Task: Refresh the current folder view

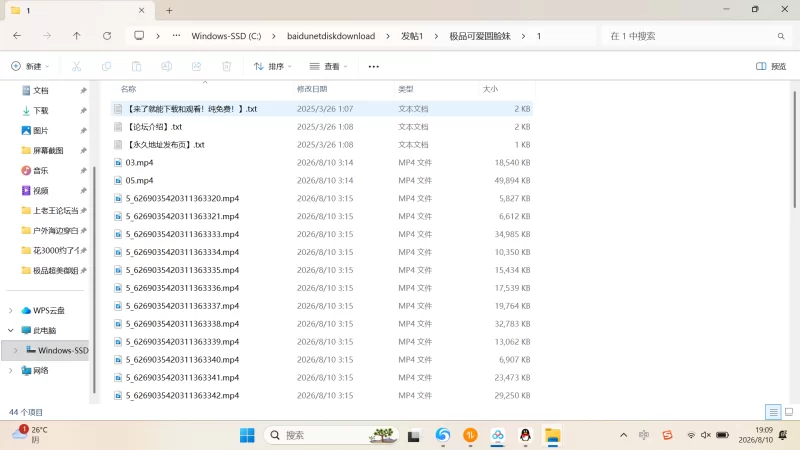Action: tap(107, 36)
